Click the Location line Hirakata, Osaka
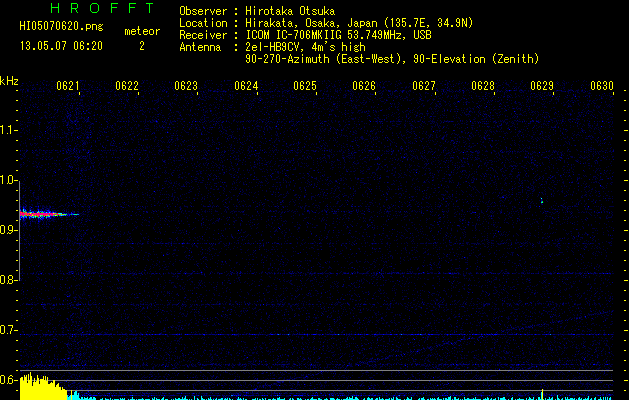Viewport: 629px width, 400px height. (x=359, y=23)
